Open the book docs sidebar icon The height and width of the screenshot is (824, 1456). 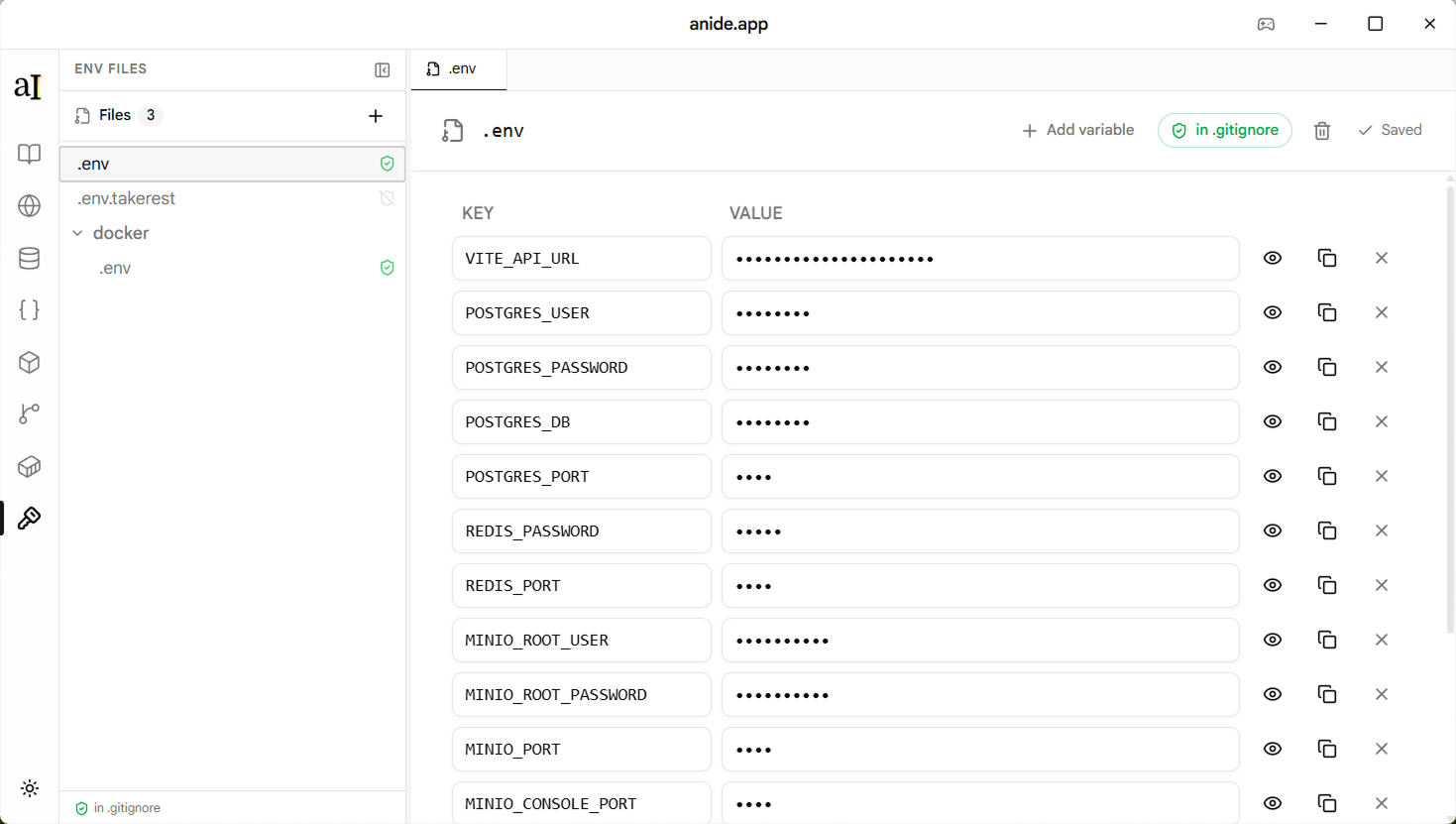(x=30, y=154)
